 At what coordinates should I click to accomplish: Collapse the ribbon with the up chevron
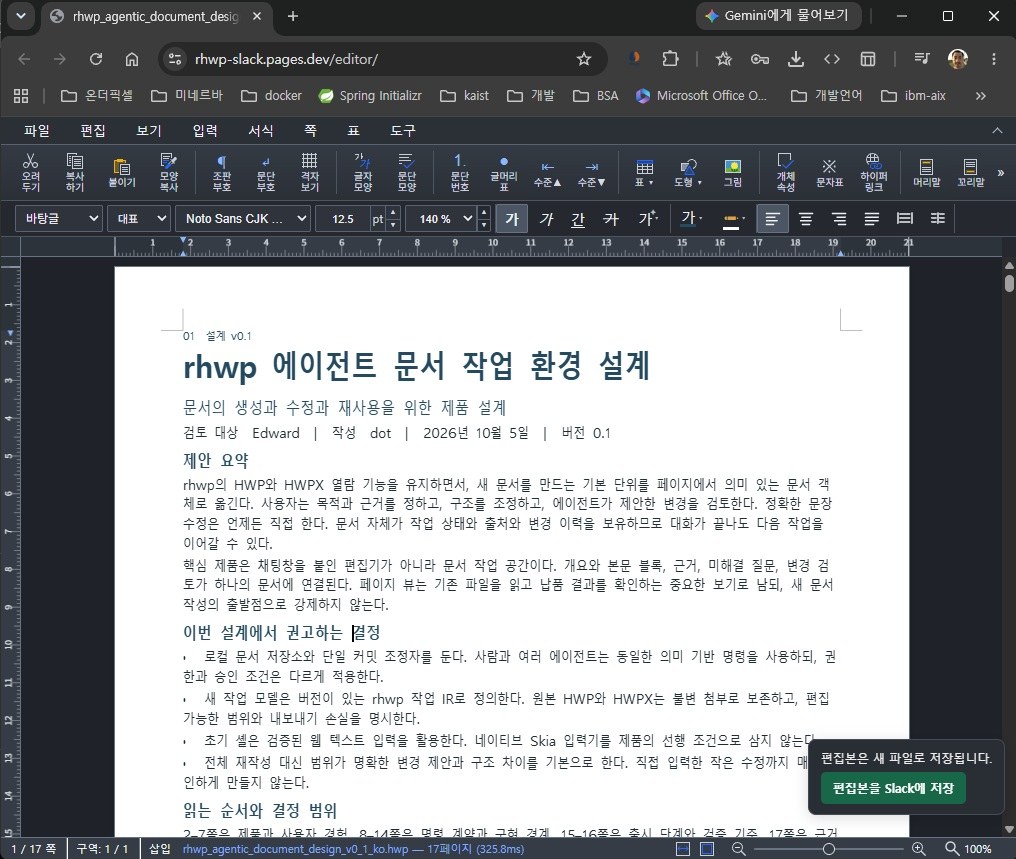click(x=997, y=131)
